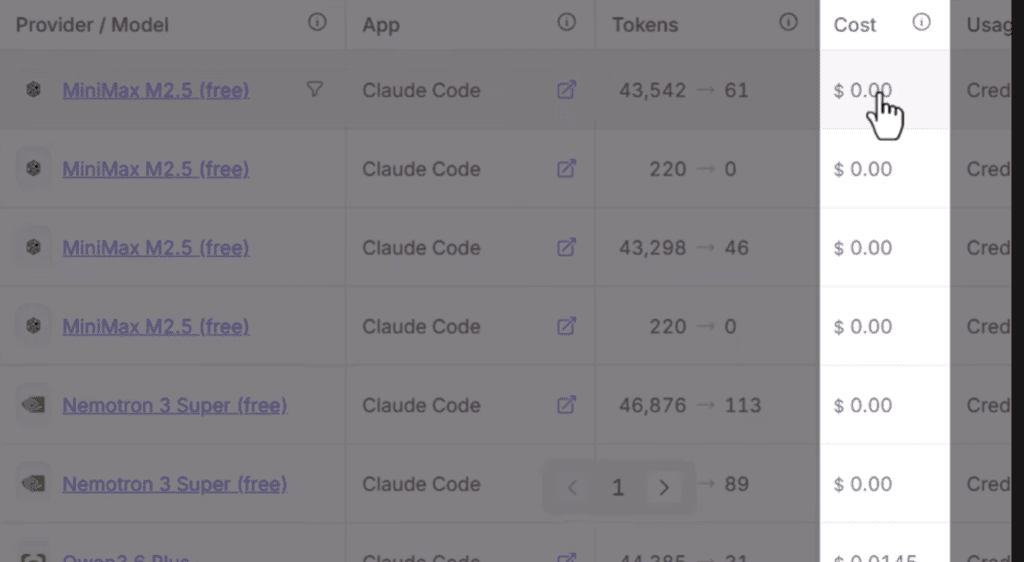
Task: Select page number 1 in pagination
Action: 618,488
